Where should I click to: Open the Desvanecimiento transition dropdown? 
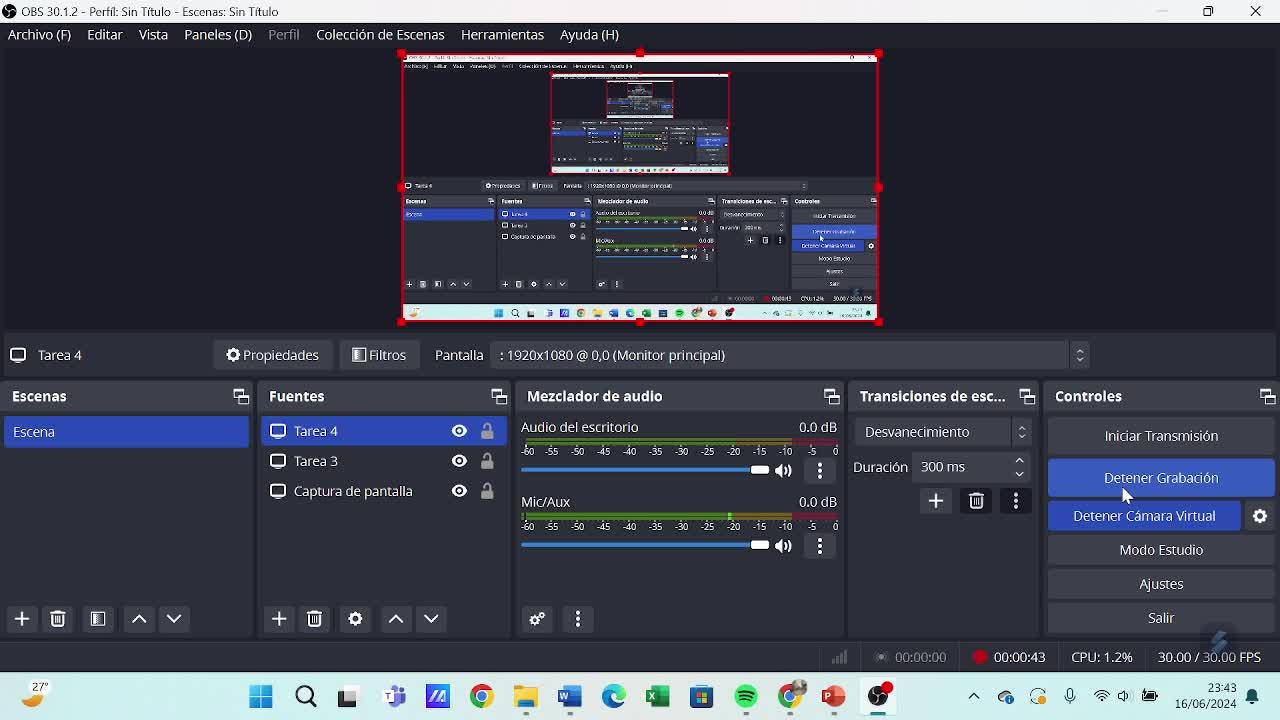point(943,432)
